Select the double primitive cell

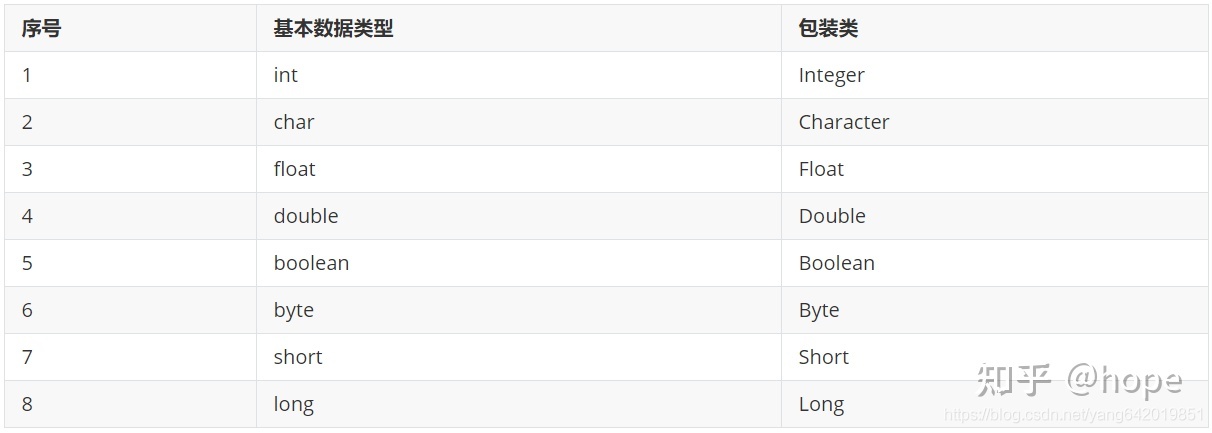pos(306,216)
